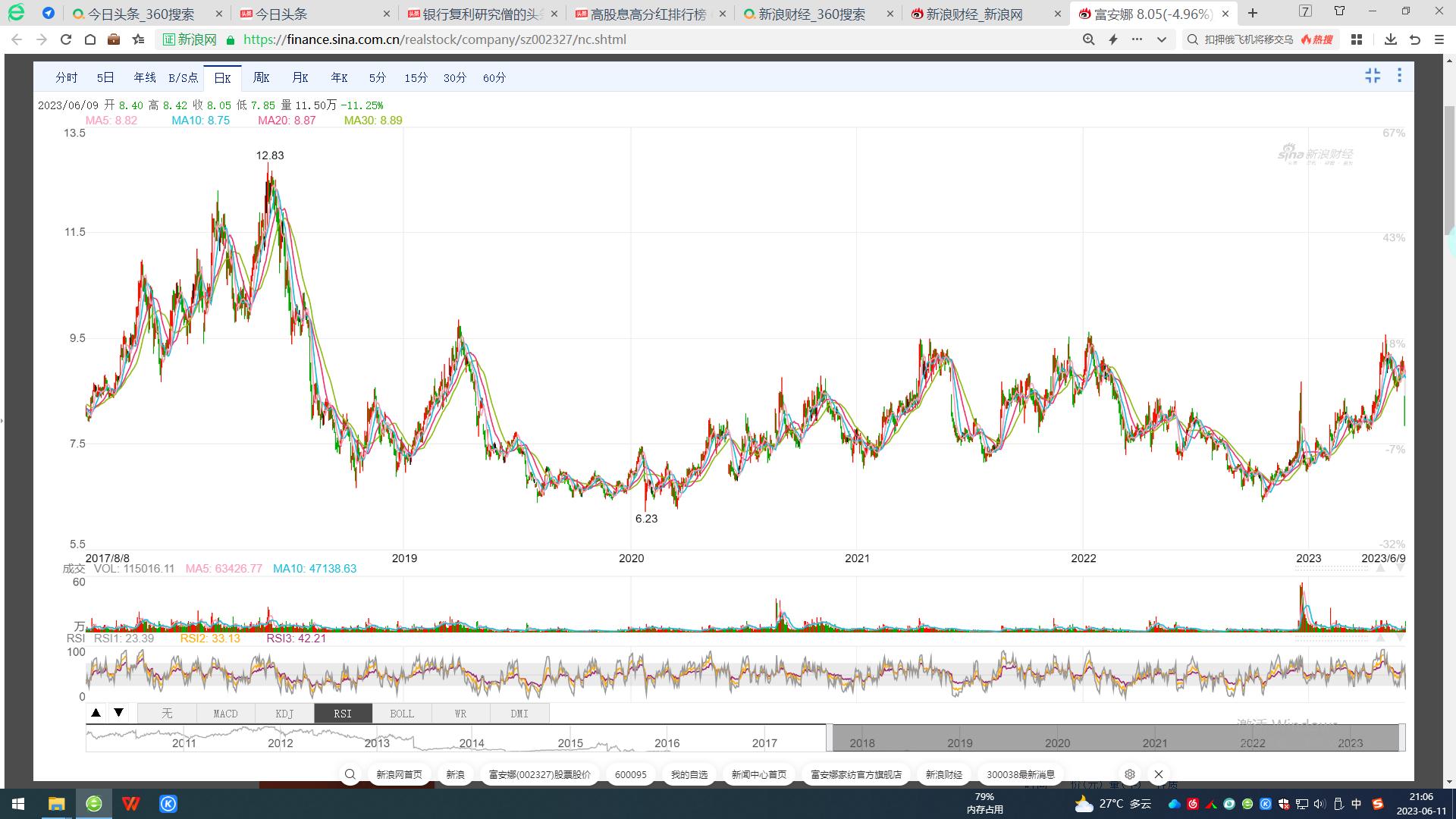Switch indicator to KDJ
The image size is (1456, 819).
coord(284,714)
